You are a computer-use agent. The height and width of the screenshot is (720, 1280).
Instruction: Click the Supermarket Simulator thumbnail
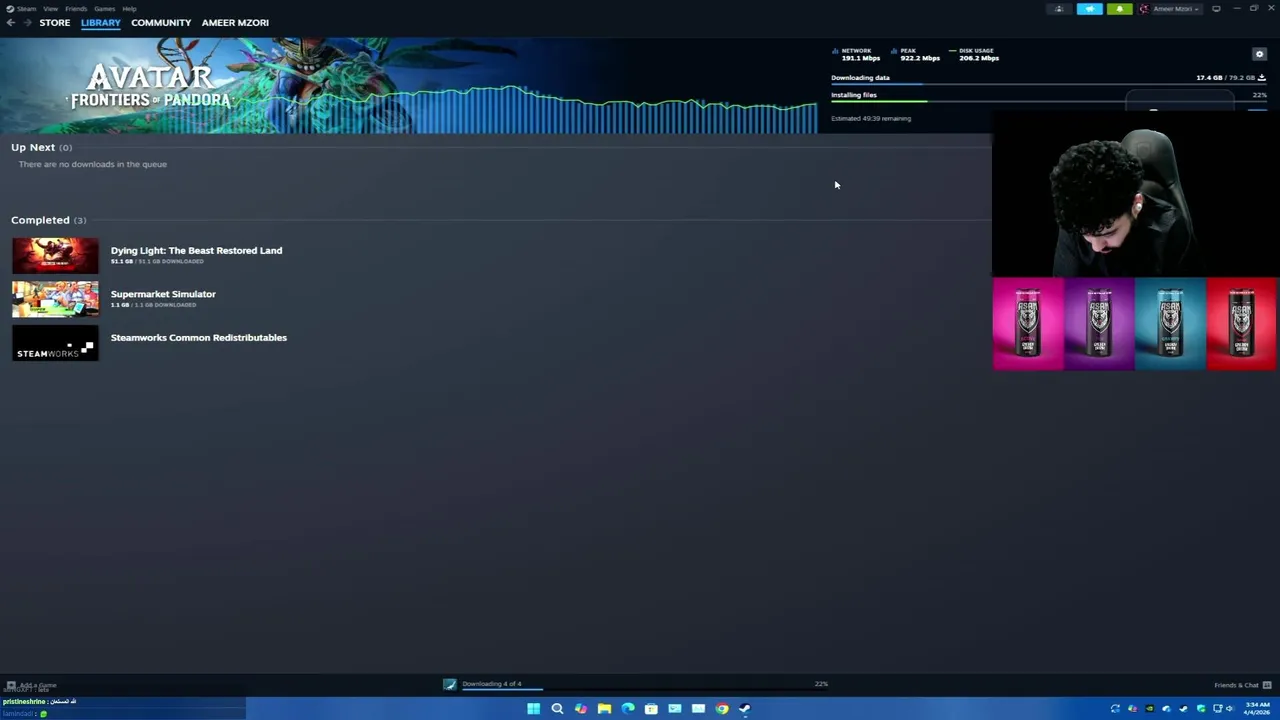coord(55,299)
